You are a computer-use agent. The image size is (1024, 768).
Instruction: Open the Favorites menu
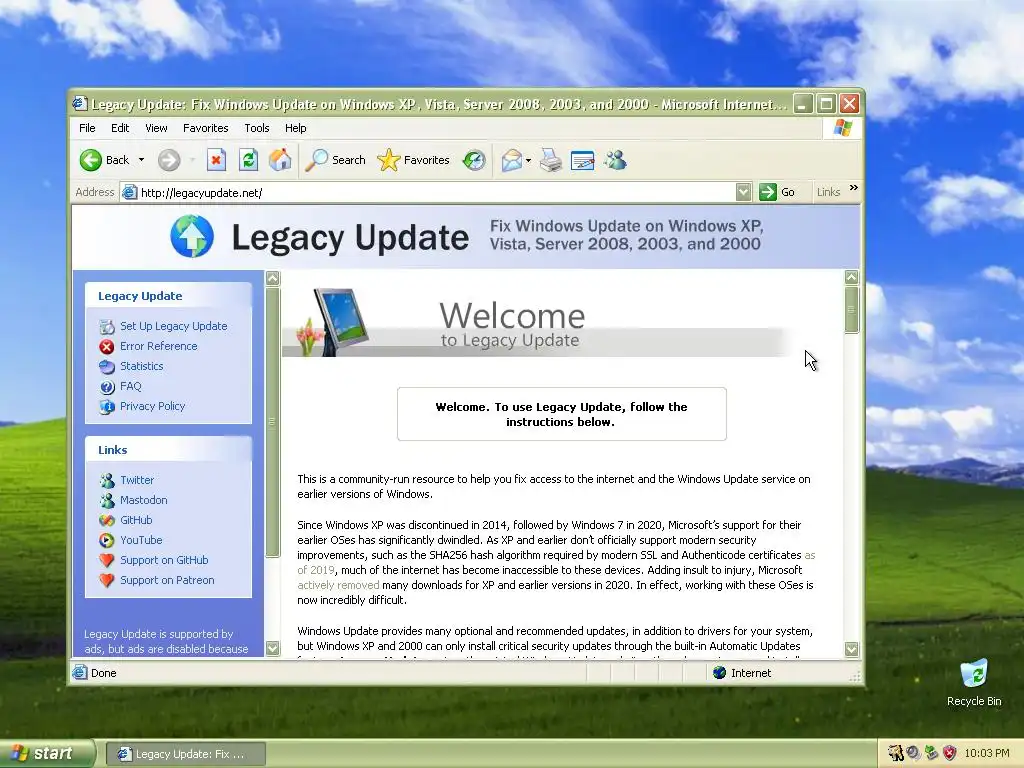pos(206,128)
